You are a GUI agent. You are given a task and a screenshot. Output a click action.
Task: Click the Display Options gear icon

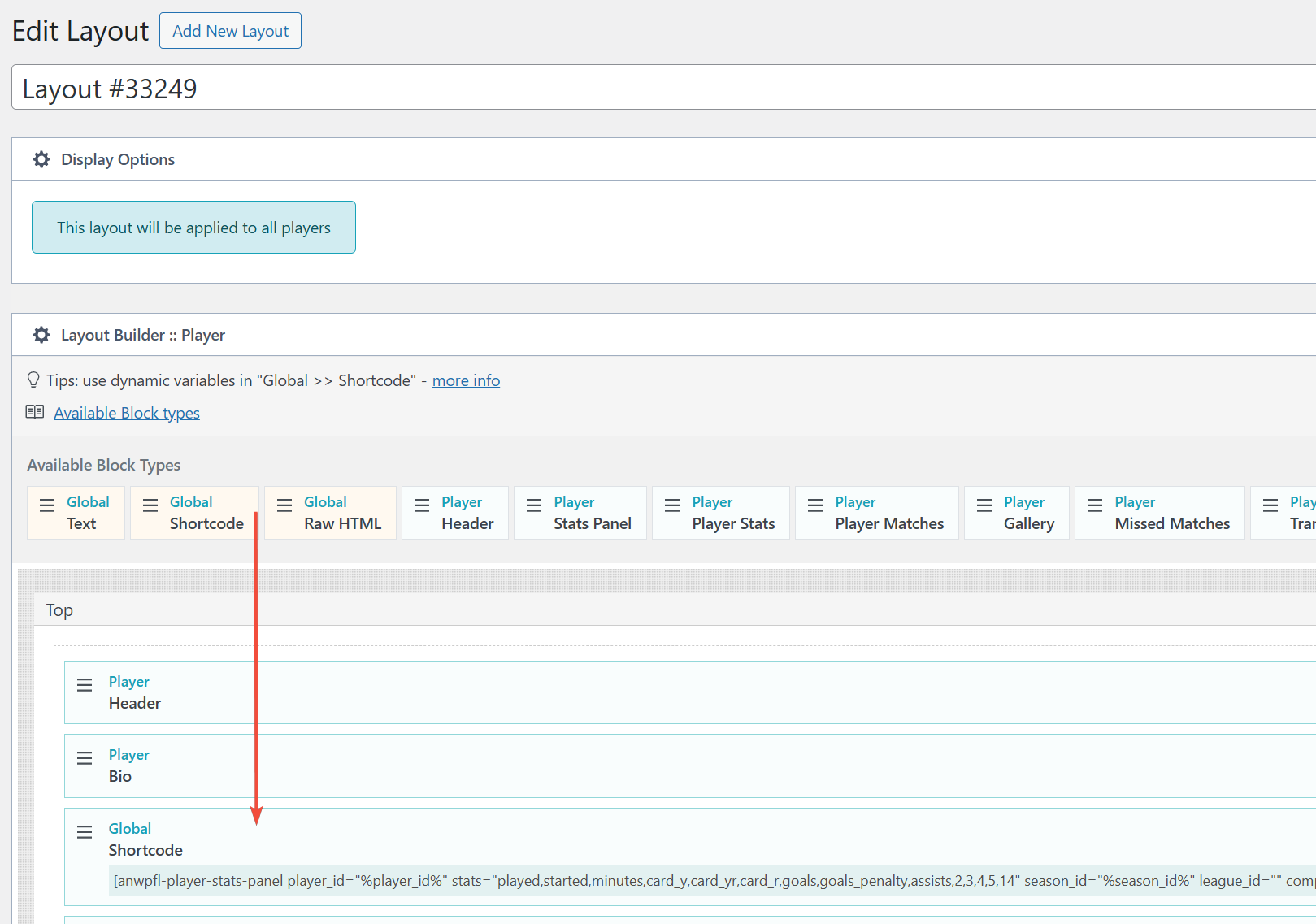tap(41, 159)
